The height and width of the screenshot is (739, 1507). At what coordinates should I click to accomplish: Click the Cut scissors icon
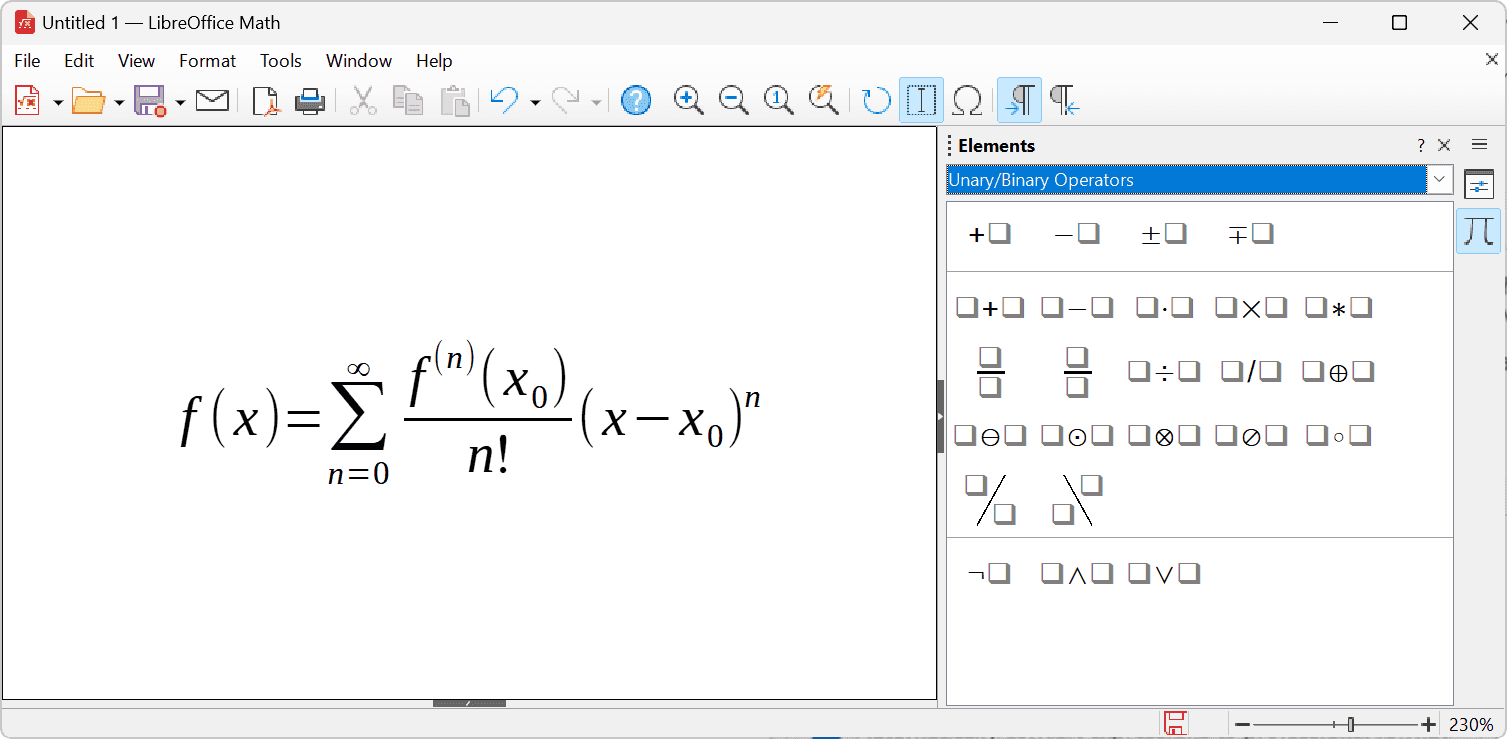[363, 100]
